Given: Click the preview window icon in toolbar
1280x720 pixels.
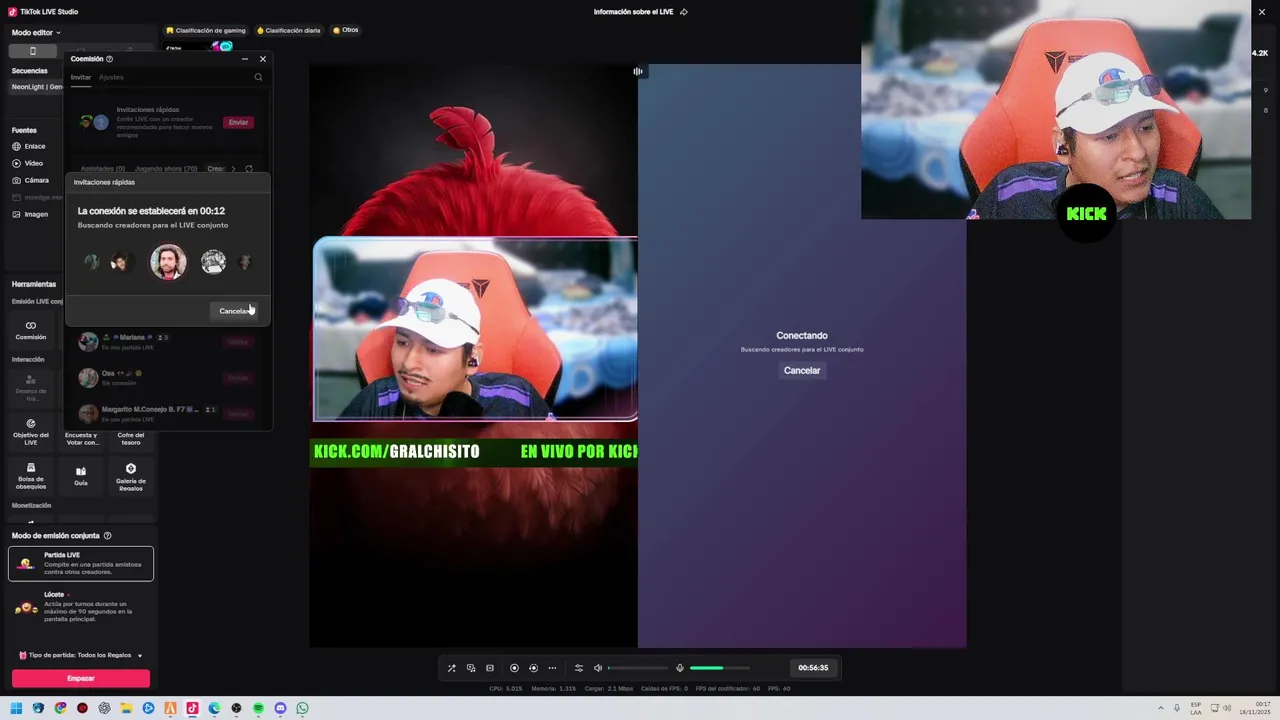Looking at the screenshot, I should 490,668.
